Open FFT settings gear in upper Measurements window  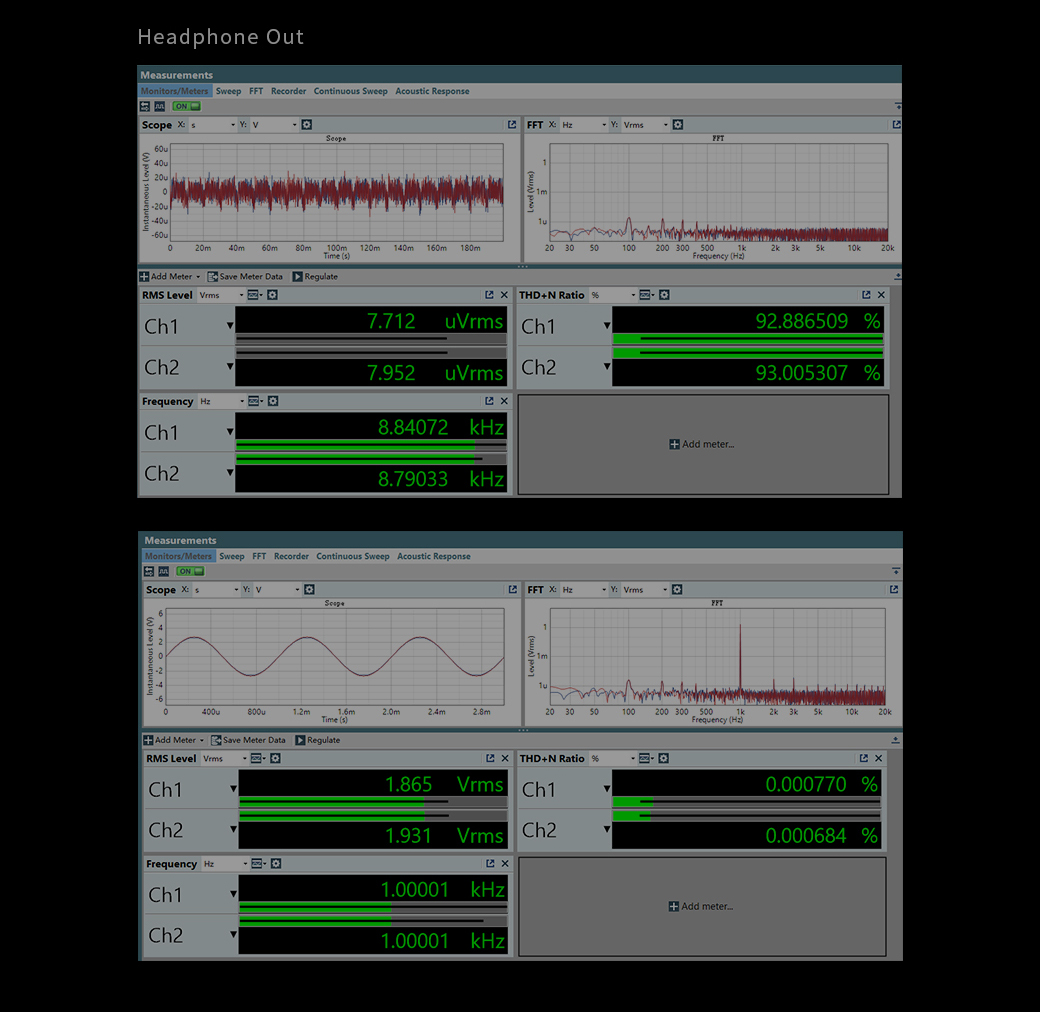(x=678, y=125)
